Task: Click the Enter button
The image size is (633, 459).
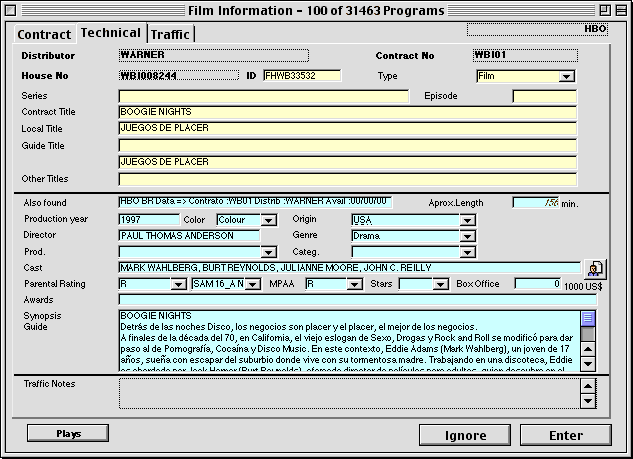Action: click(566, 435)
